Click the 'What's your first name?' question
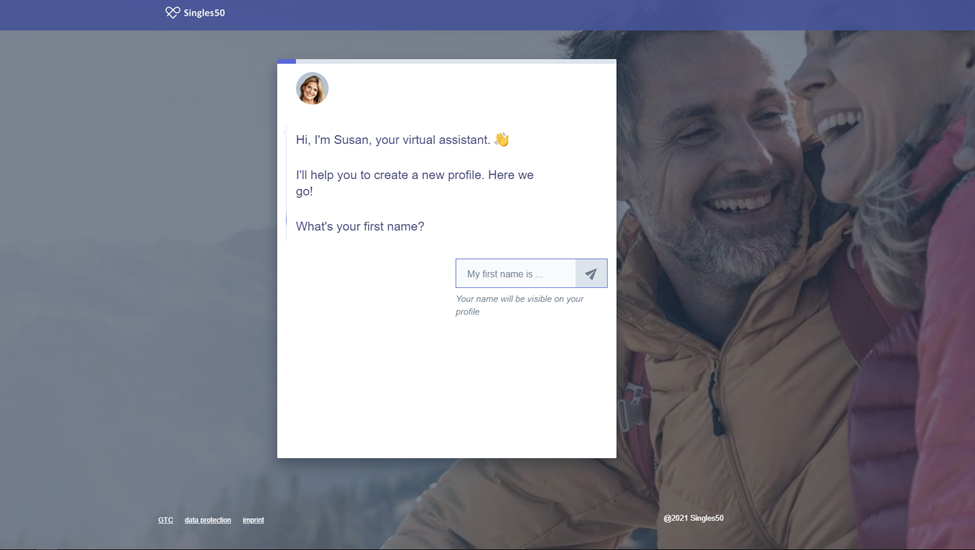The width and height of the screenshot is (975, 550). click(x=360, y=227)
